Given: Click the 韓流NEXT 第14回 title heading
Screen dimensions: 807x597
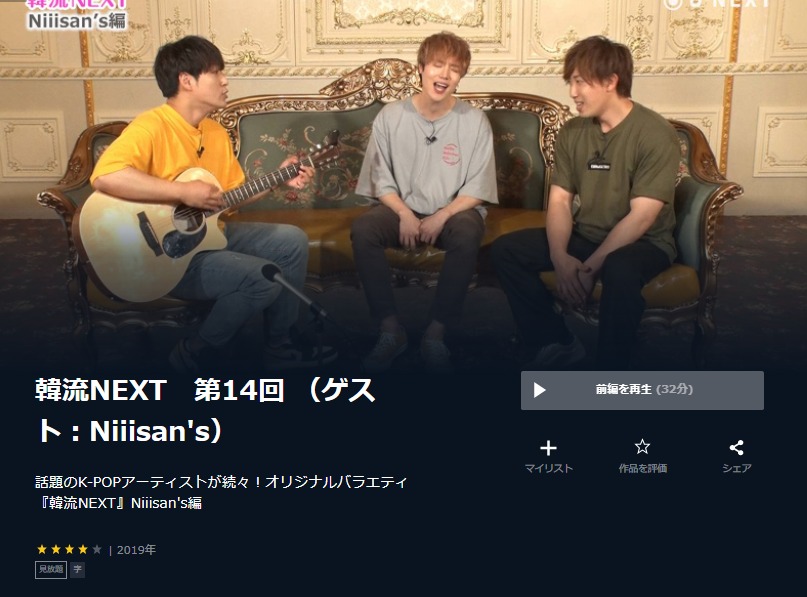Looking at the screenshot, I should click(x=206, y=410).
